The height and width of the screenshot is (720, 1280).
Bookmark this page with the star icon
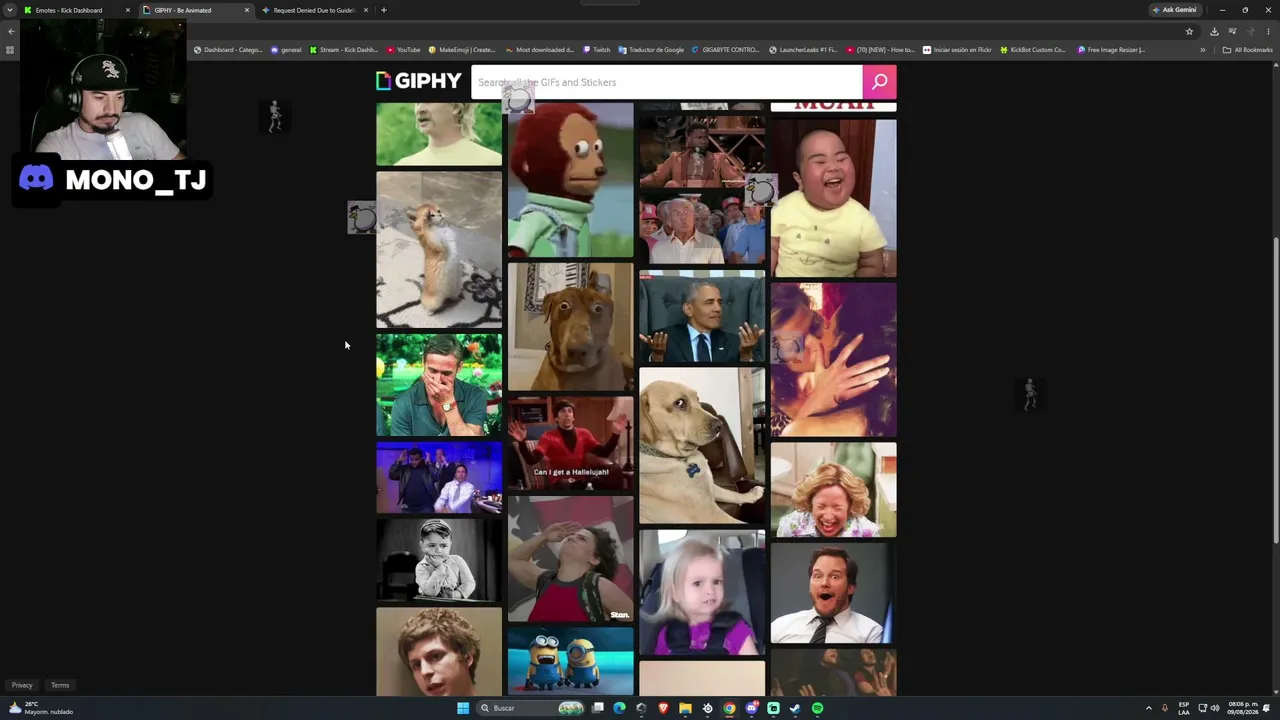(x=1189, y=31)
